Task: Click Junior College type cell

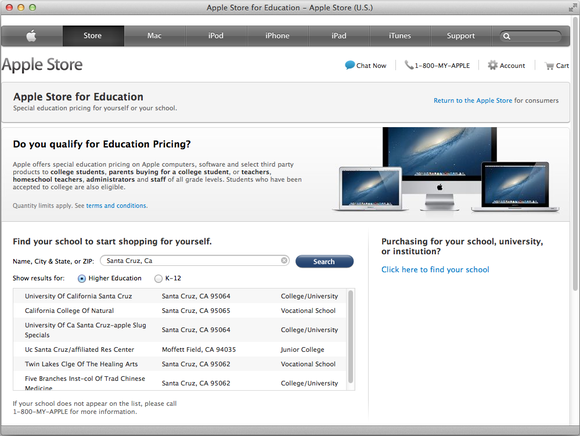Action: coord(302,349)
